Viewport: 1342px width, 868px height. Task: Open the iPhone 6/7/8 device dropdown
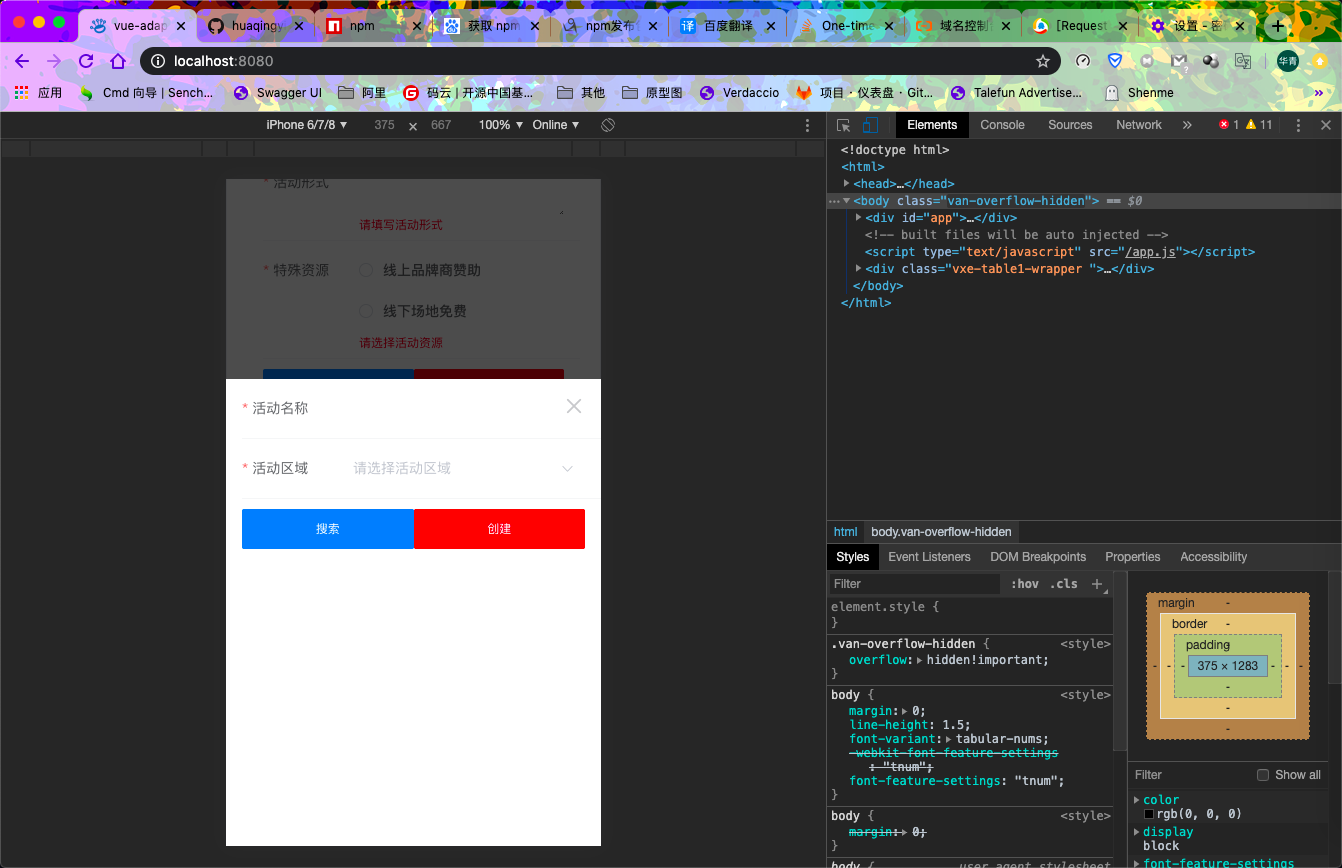[x=306, y=125]
